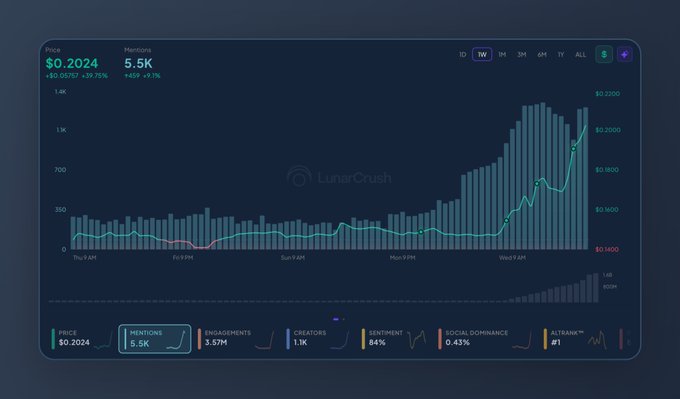The image size is (680, 399).
Task: Click the Fri 9 PM axis label
Action: click(183, 258)
